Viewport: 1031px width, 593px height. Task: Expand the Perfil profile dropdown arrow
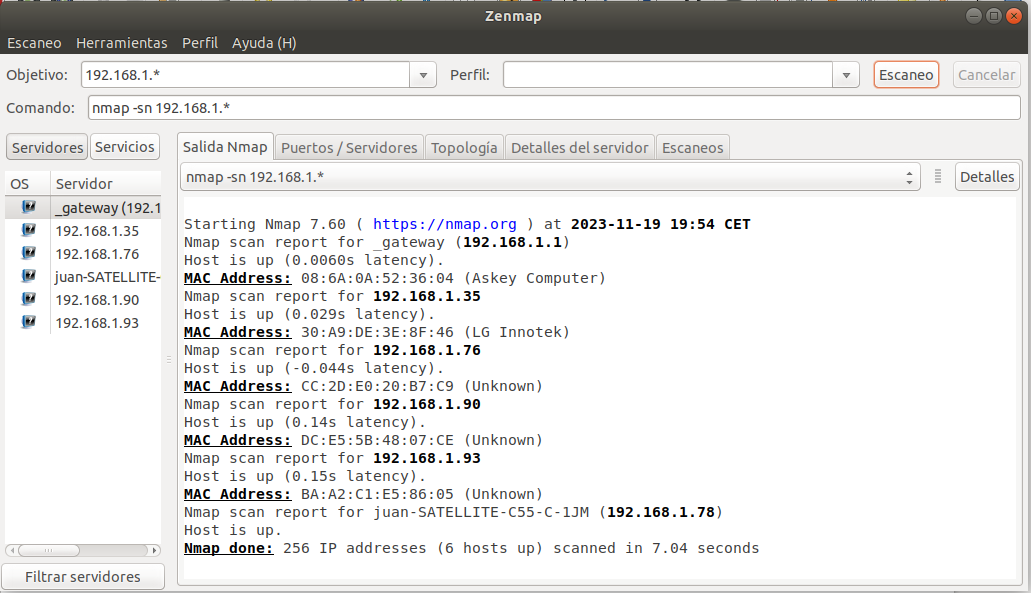click(x=847, y=75)
